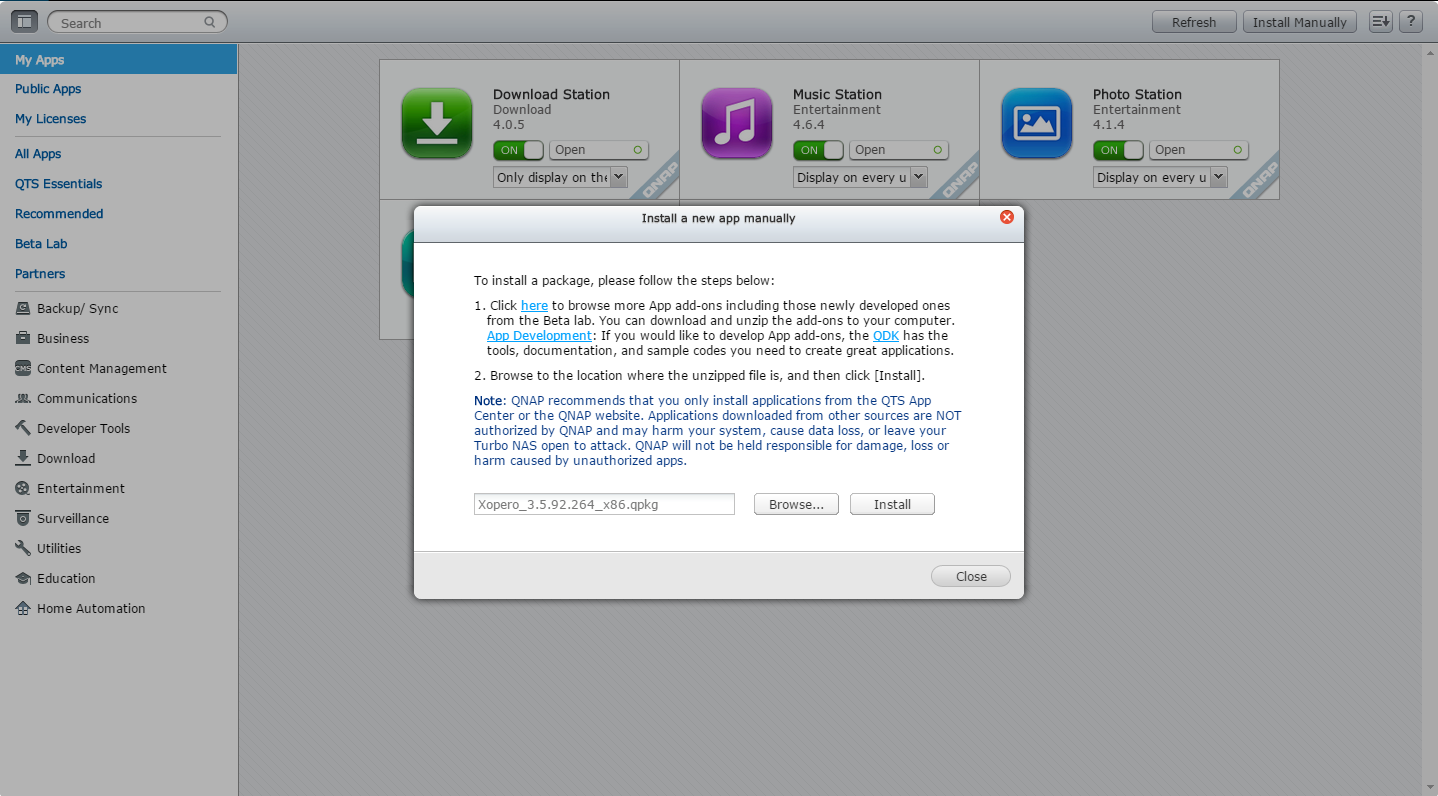1438x796 pixels.
Task: Turn off Music Station ON switch
Action: click(818, 150)
